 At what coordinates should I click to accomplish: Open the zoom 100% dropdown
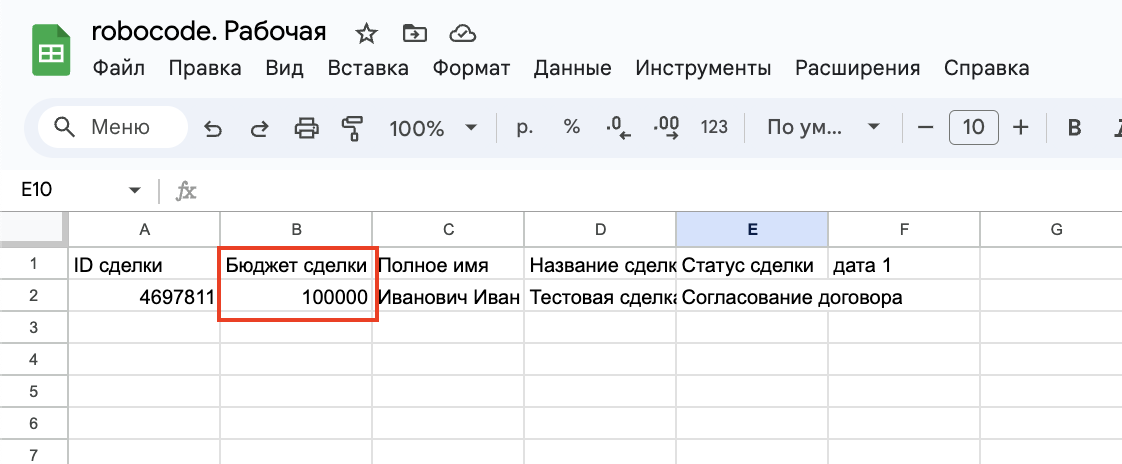[433, 128]
